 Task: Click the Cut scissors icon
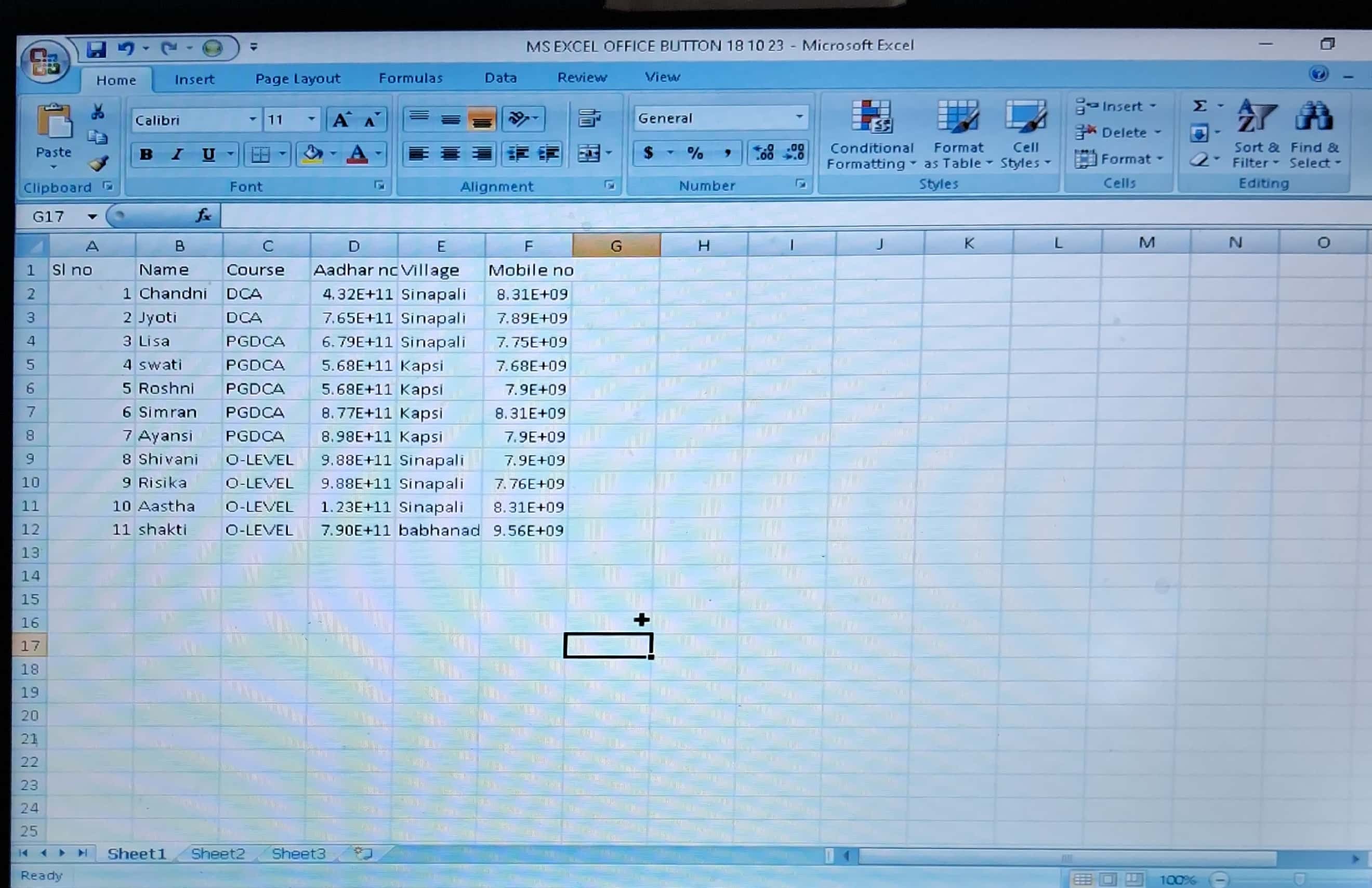97,112
